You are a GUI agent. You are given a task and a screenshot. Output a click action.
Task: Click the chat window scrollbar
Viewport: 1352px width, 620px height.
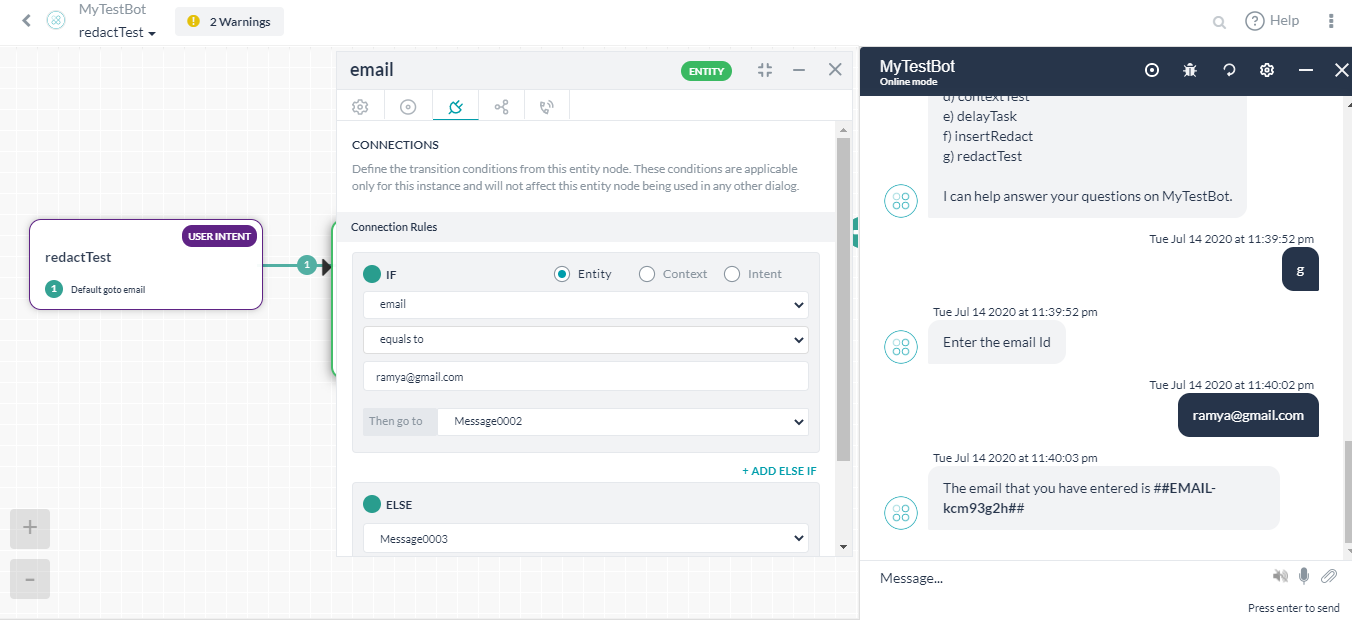click(1347, 490)
